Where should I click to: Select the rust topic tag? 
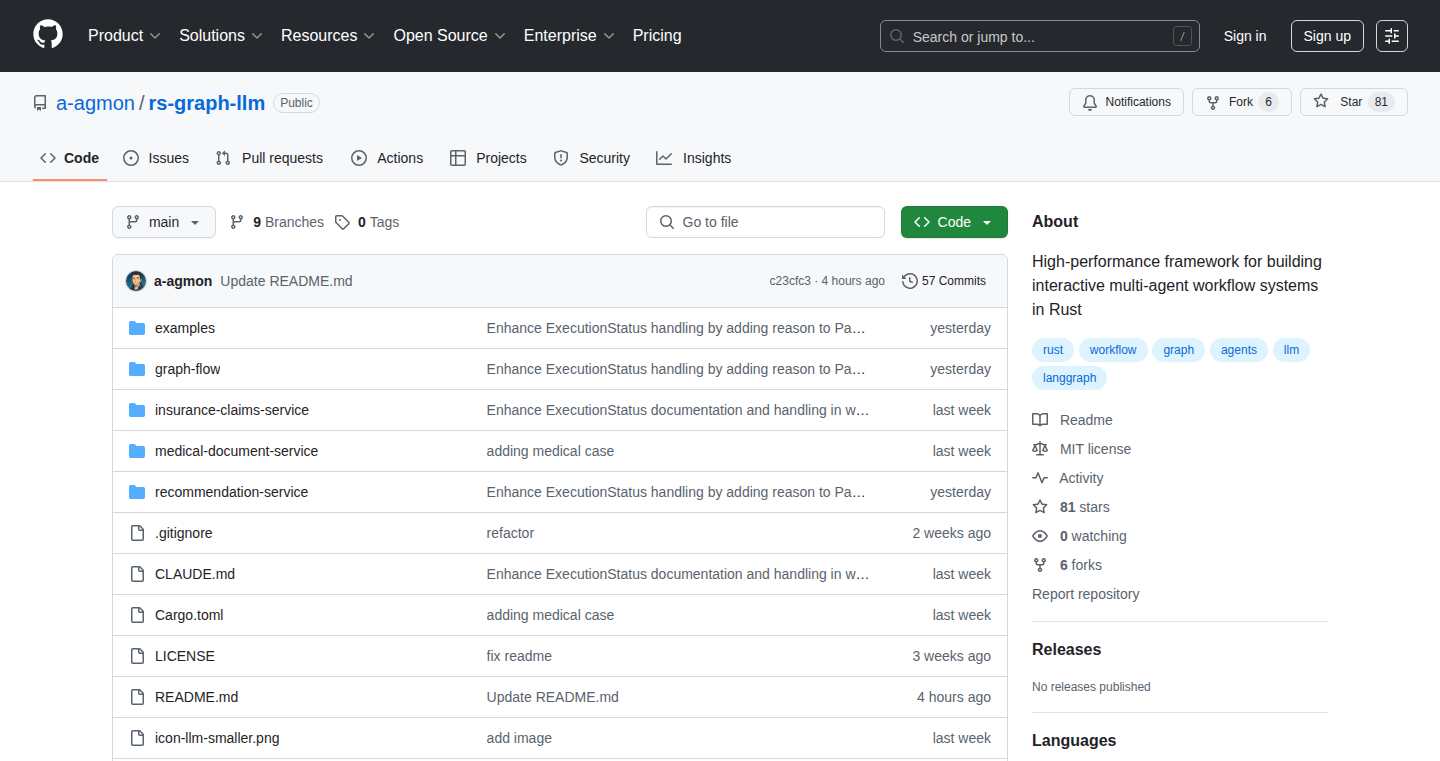(x=1053, y=350)
